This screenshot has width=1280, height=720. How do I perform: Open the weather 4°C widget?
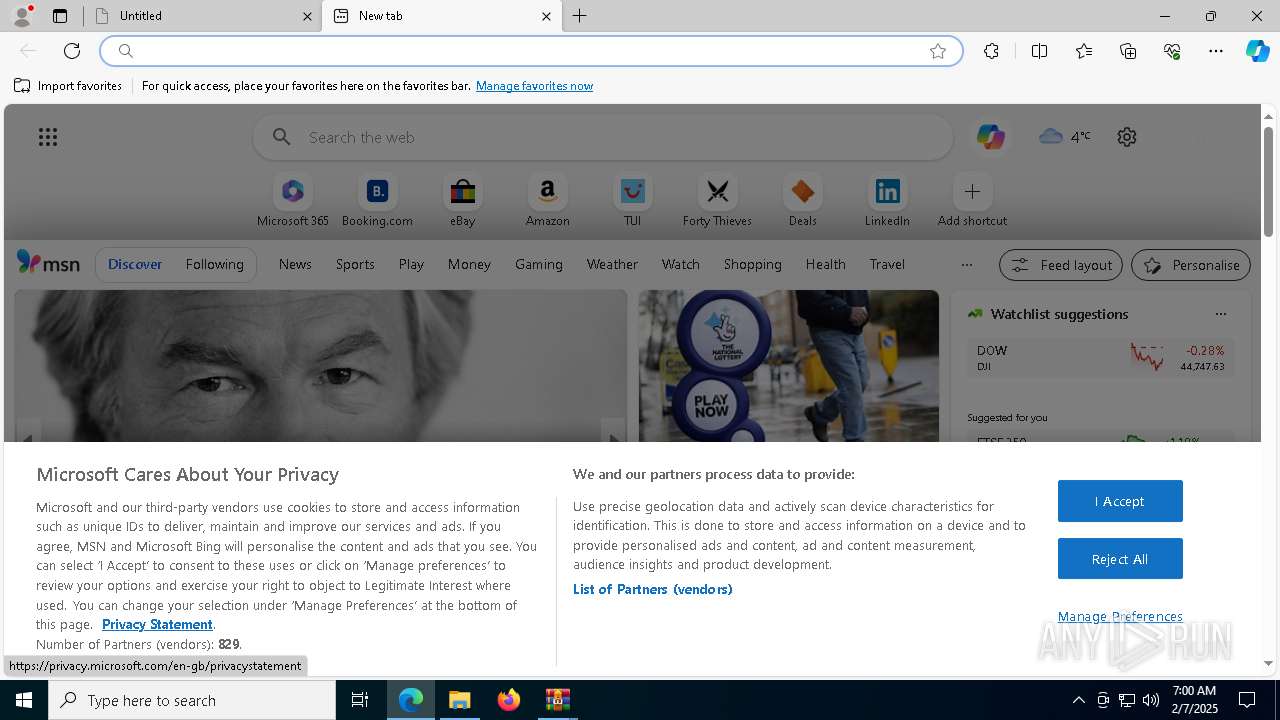click(1065, 136)
